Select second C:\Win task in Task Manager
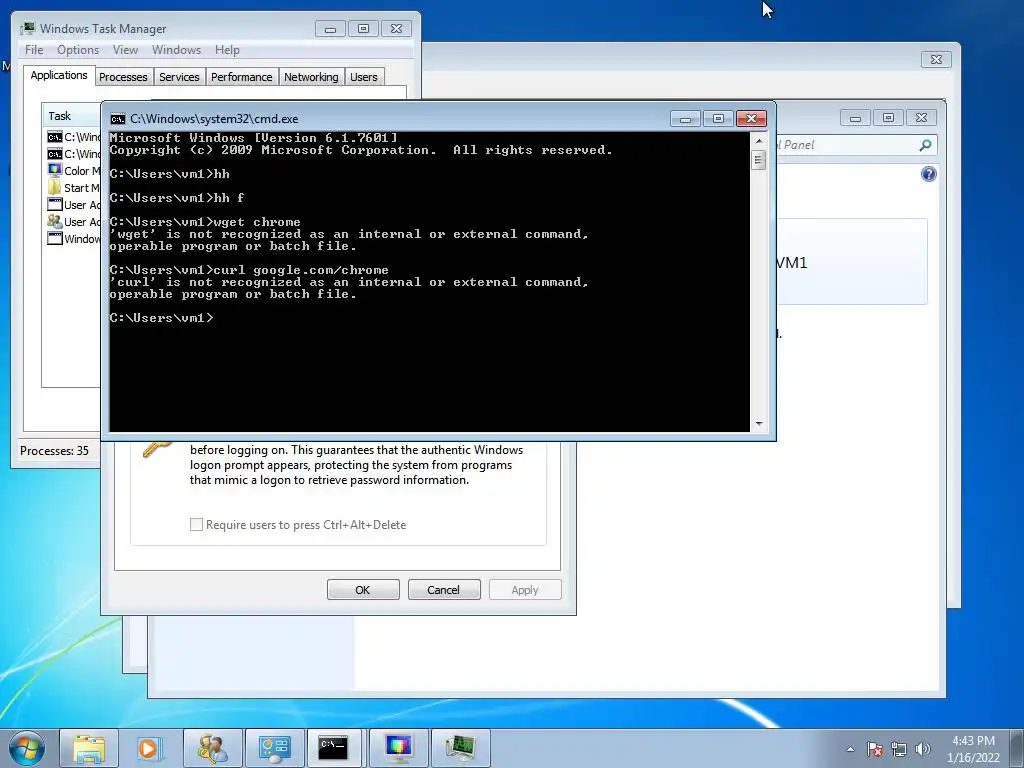Screen dimensions: 1024x768 click(x=74, y=154)
